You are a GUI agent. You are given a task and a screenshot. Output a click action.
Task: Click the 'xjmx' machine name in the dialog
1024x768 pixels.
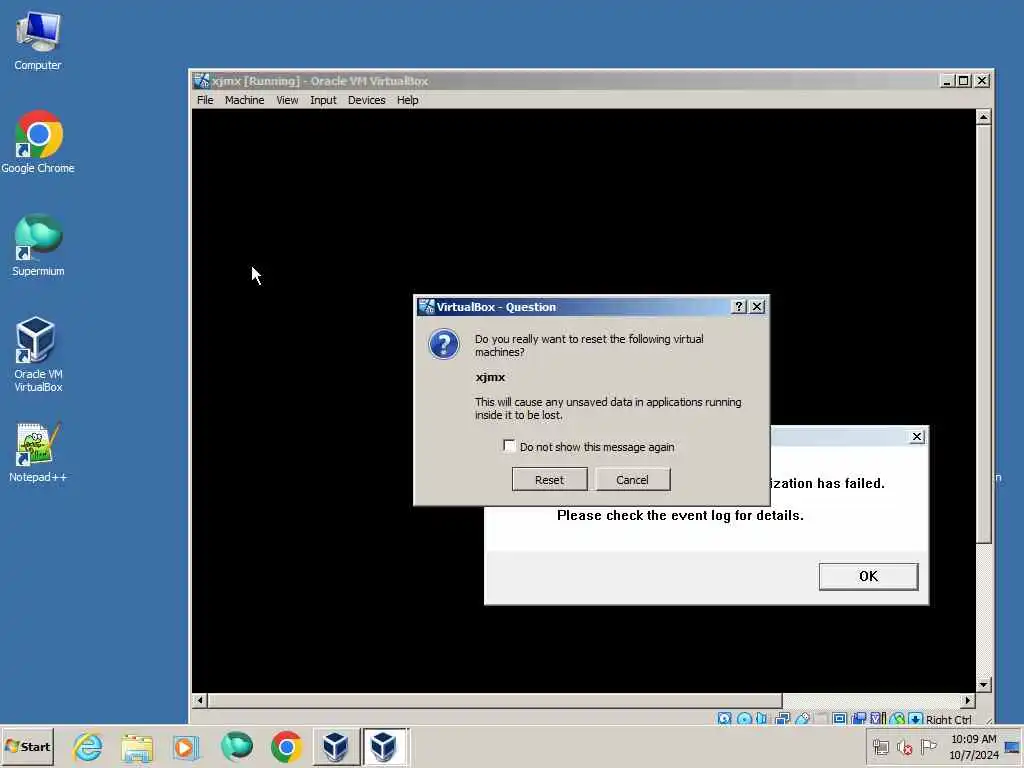coord(490,377)
